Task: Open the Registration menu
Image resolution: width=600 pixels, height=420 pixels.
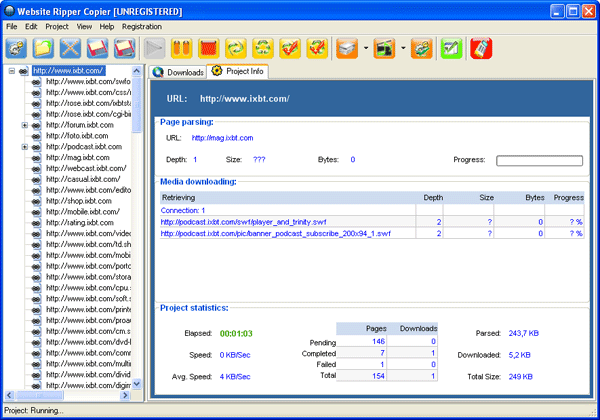Action: [142, 26]
